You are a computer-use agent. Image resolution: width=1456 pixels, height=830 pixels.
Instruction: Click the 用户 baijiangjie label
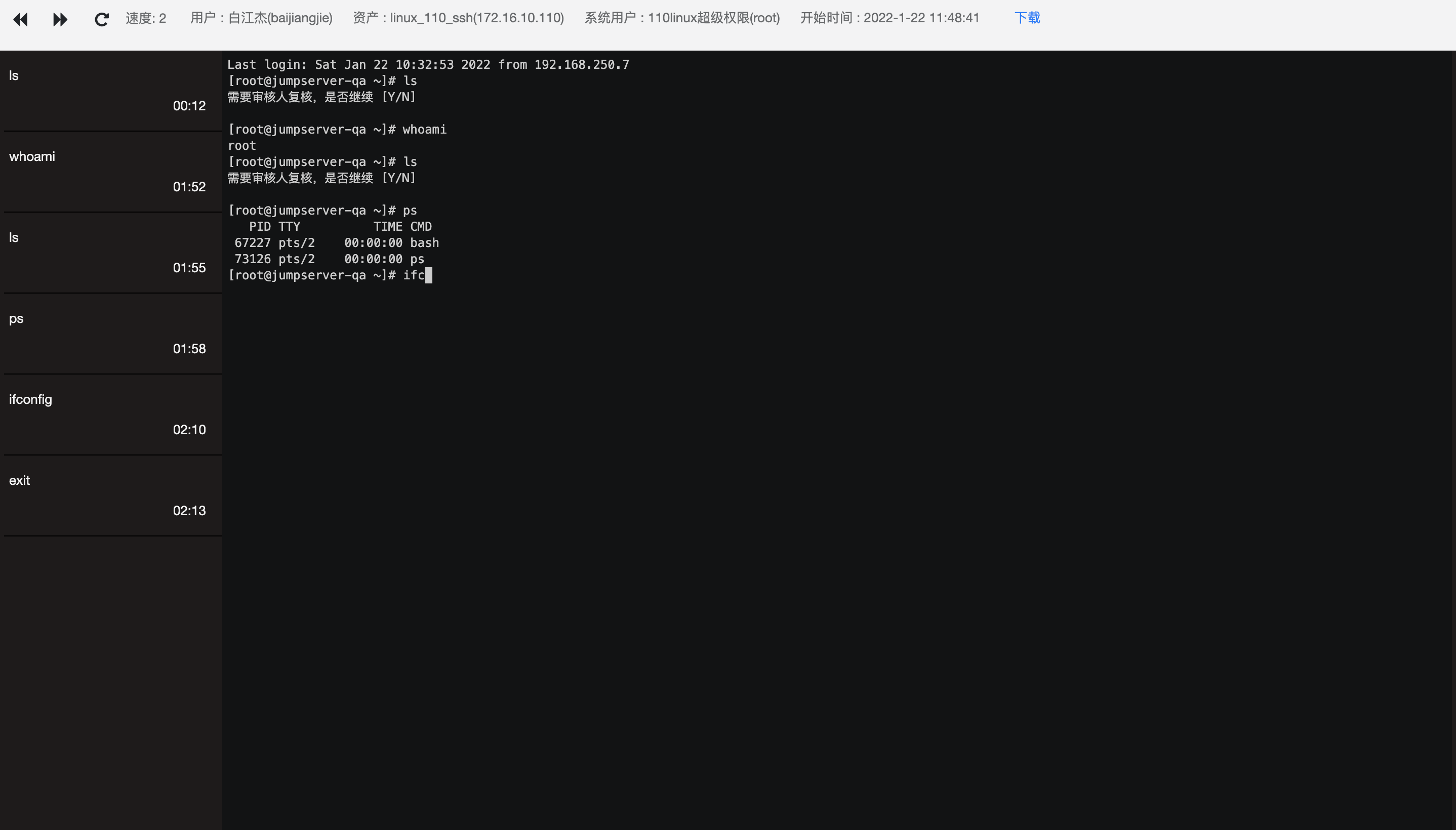pyautogui.click(x=261, y=18)
